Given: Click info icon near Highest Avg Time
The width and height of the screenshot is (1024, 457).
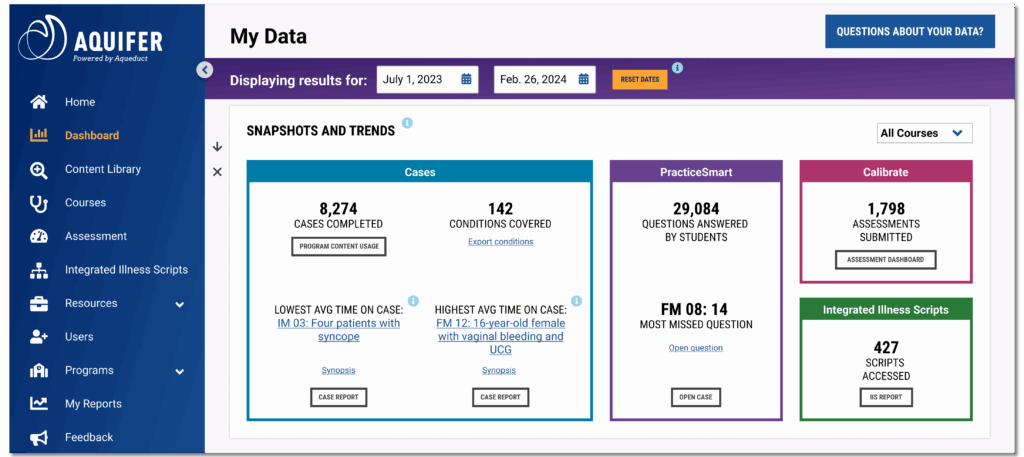Looking at the screenshot, I should (576, 301).
